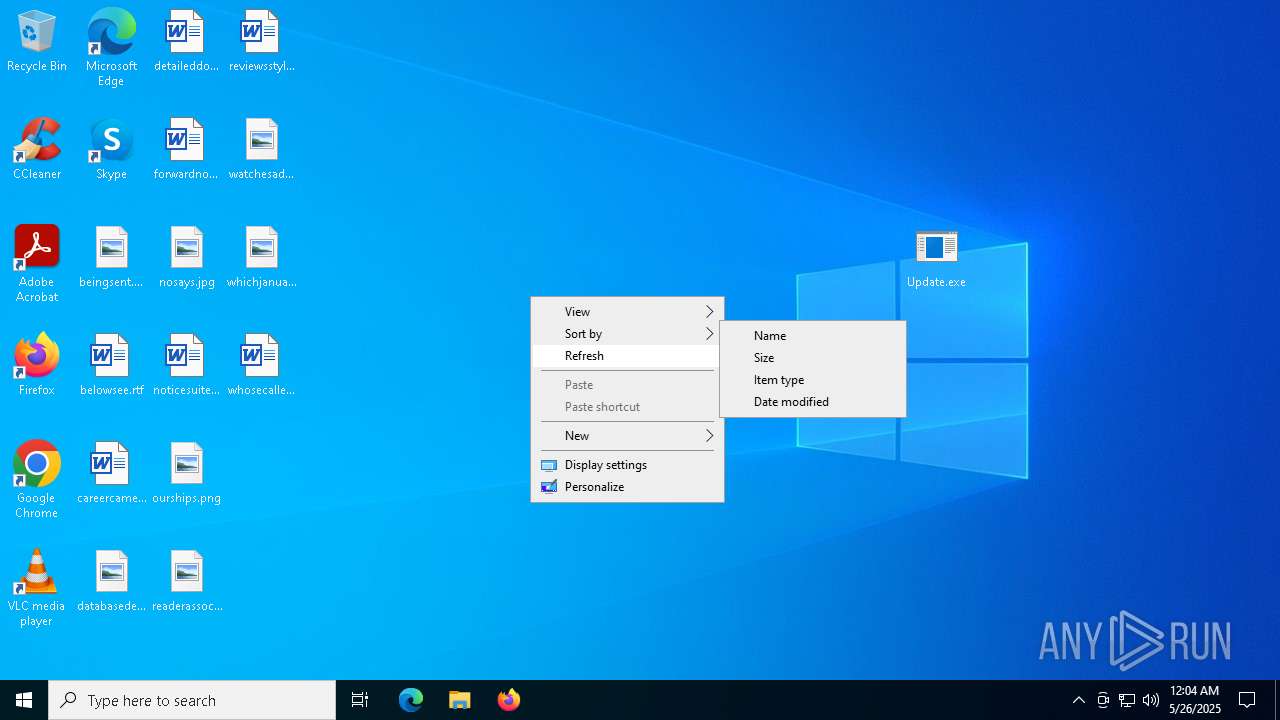Open Microsoft Edge from the taskbar
The width and height of the screenshot is (1280, 720).
[x=411, y=700]
